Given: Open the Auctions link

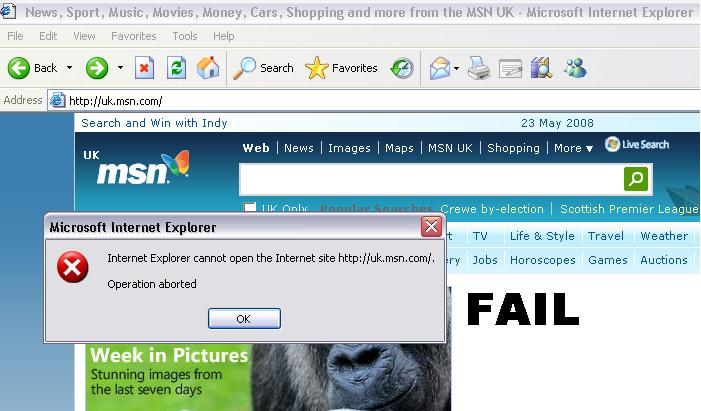Looking at the screenshot, I should tap(664, 260).
